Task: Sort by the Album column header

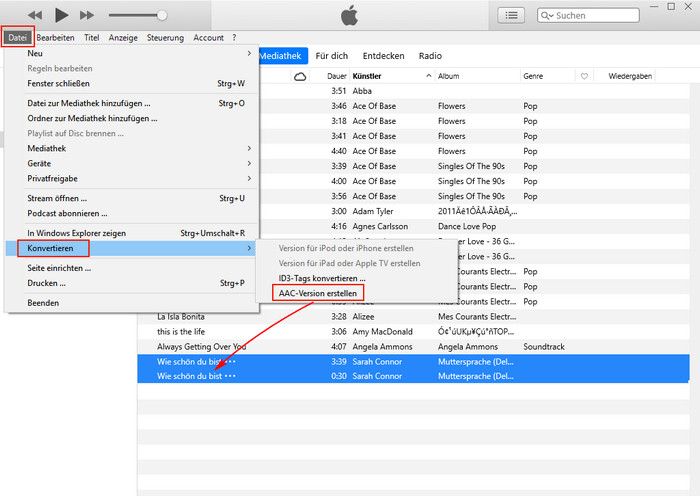Action: tap(448, 76)
